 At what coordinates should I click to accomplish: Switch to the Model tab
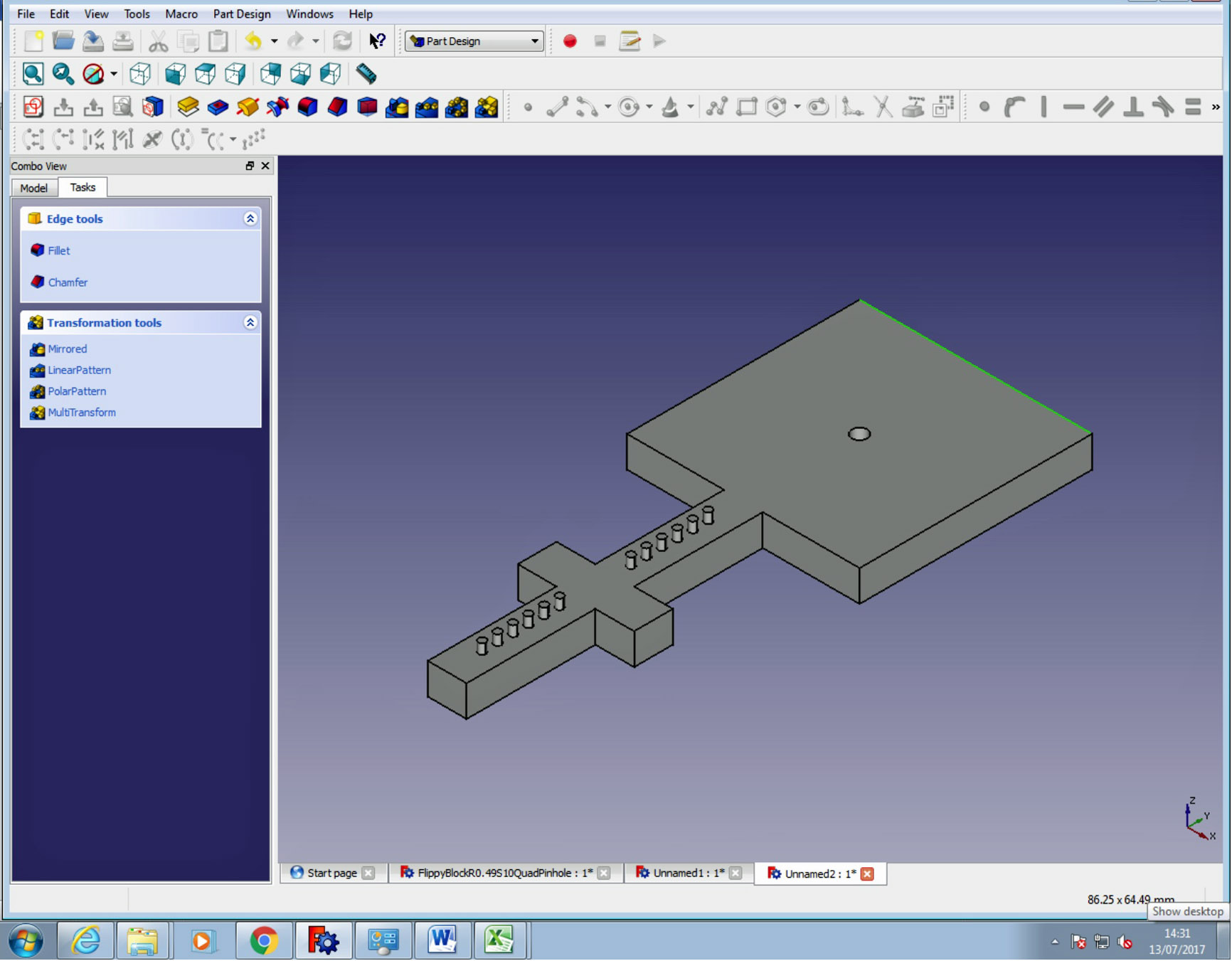pyautogui.click(x=33, y=188)
